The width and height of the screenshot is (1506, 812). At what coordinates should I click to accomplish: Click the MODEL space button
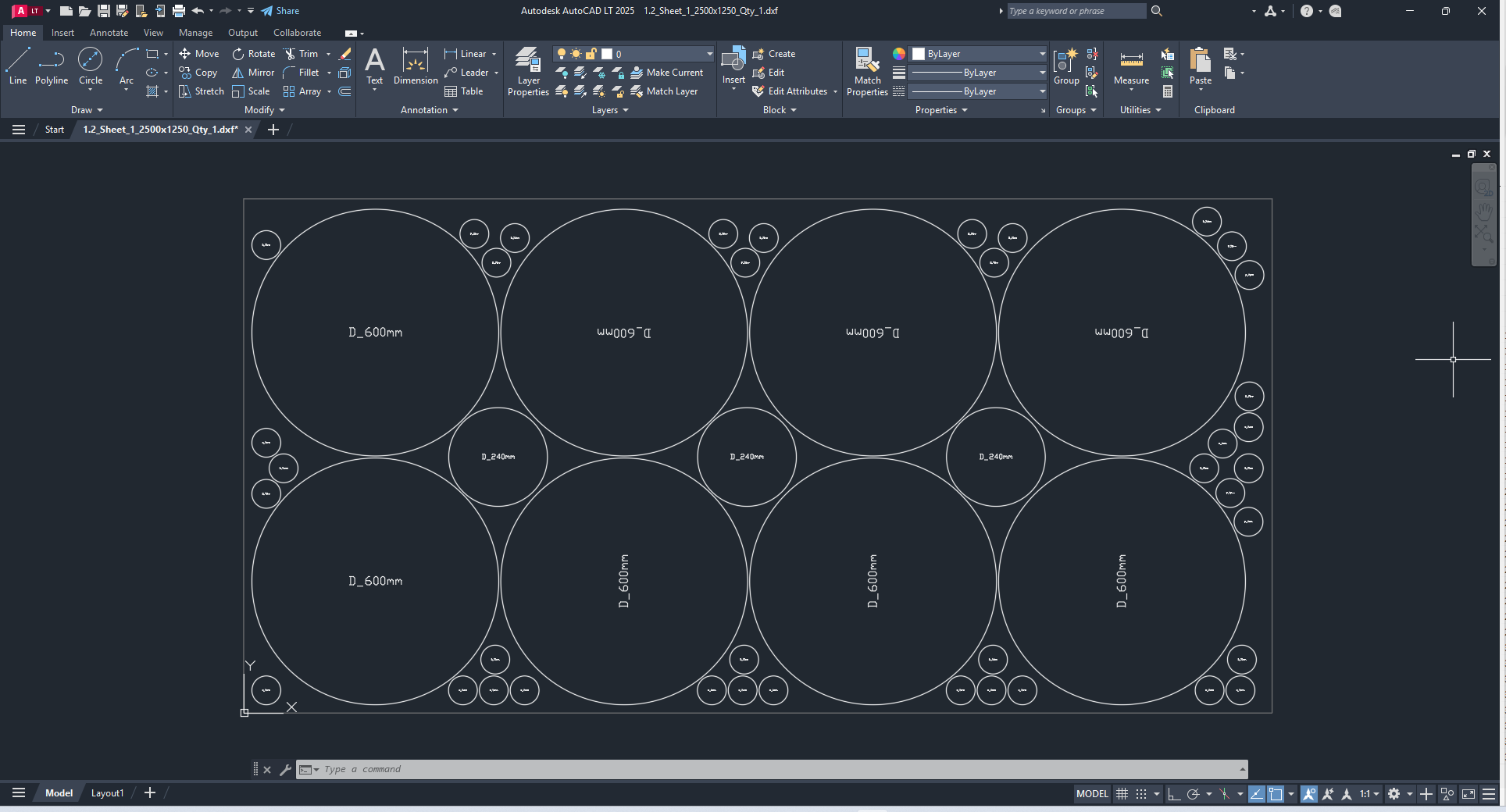click(1092, 794)
